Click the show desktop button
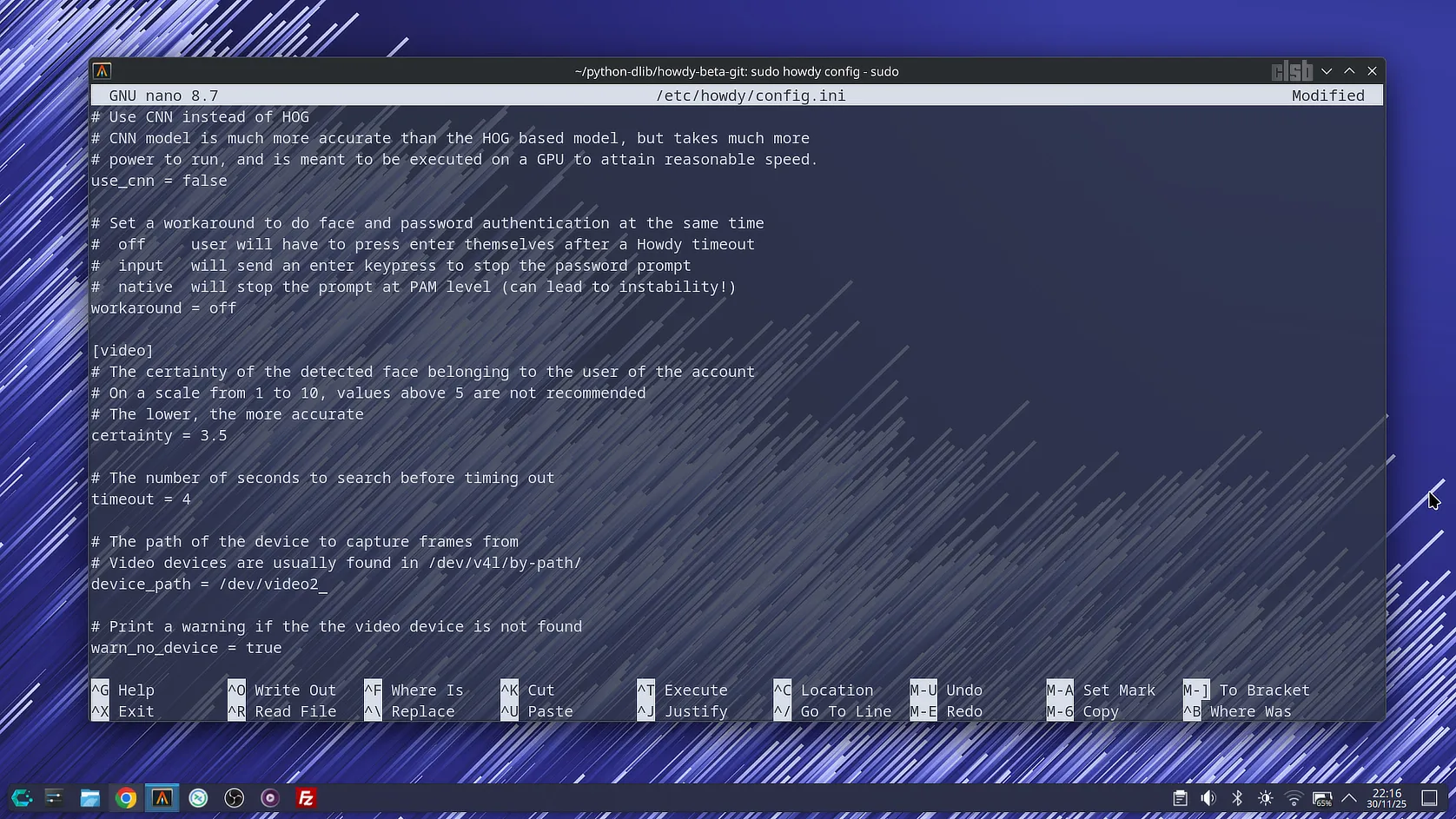Screen dimensions: 1456x819 pyautogui.click(x=1429, y=798)
